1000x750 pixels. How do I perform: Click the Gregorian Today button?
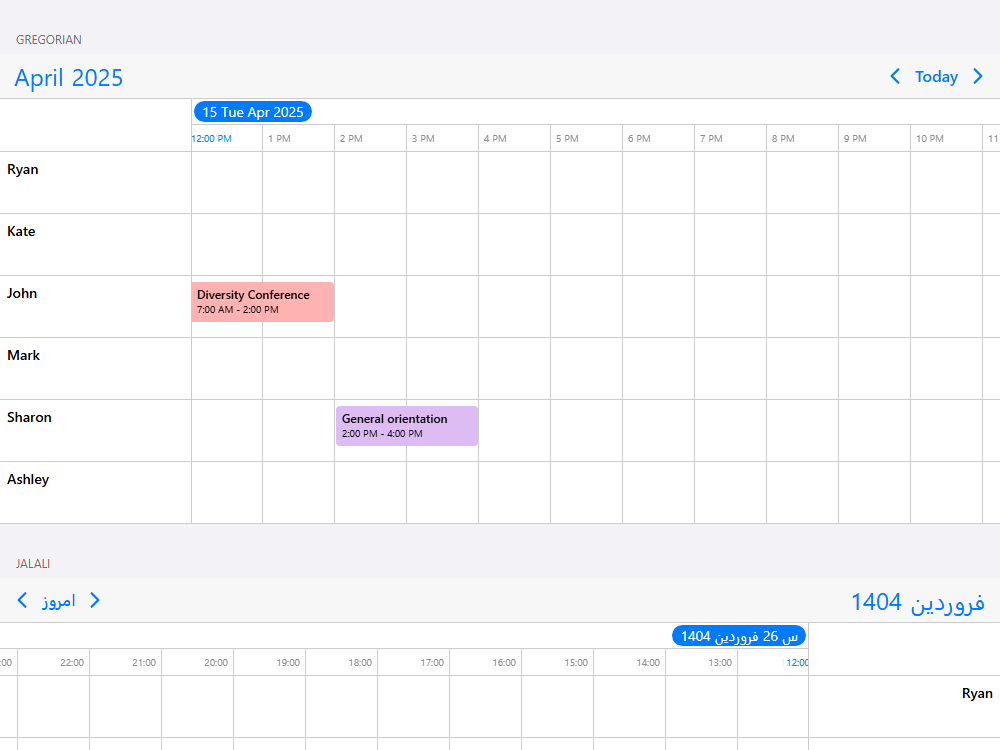pos(936,77)
